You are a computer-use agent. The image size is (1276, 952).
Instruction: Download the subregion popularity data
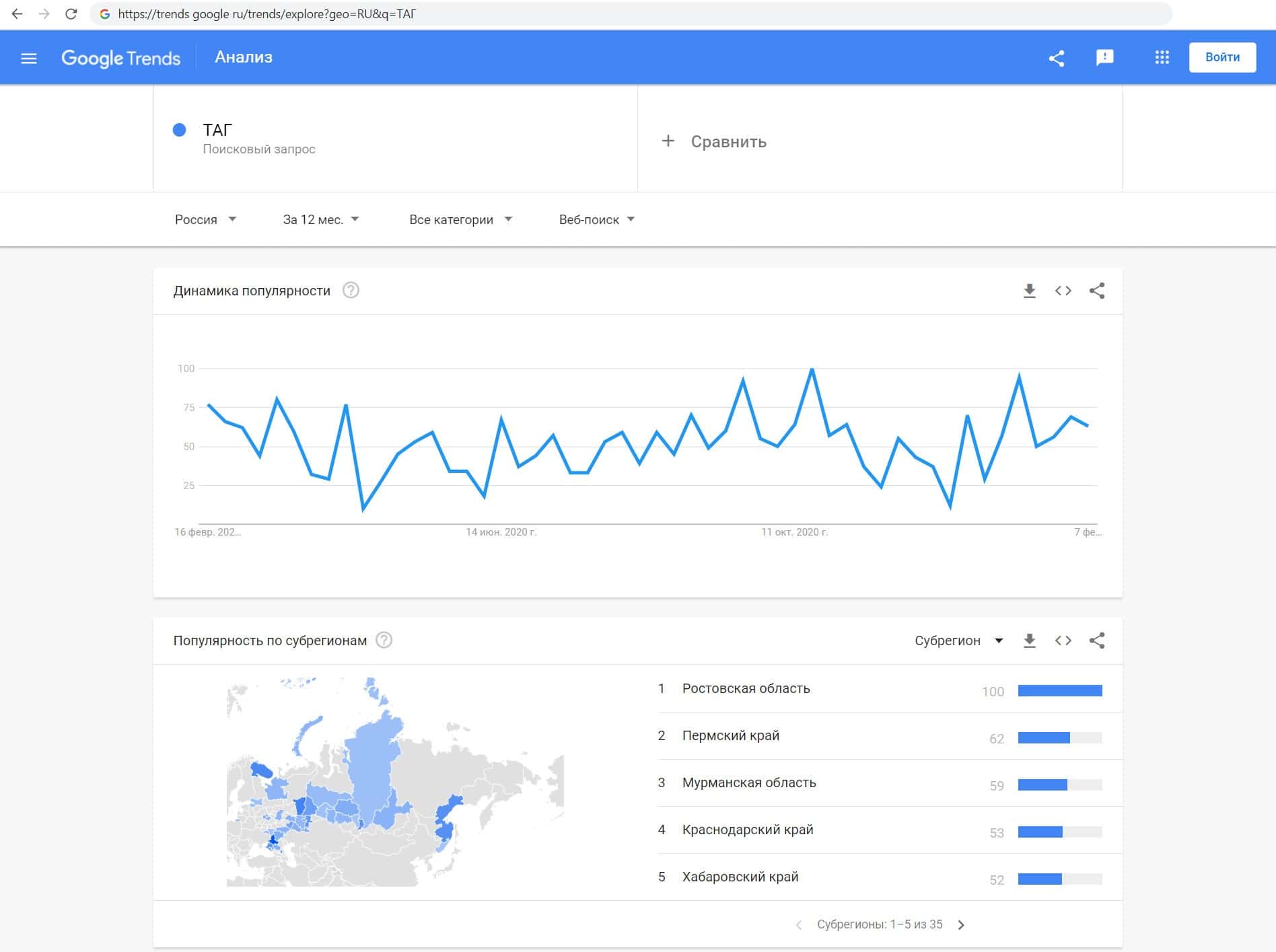[x=1029, y=640]
